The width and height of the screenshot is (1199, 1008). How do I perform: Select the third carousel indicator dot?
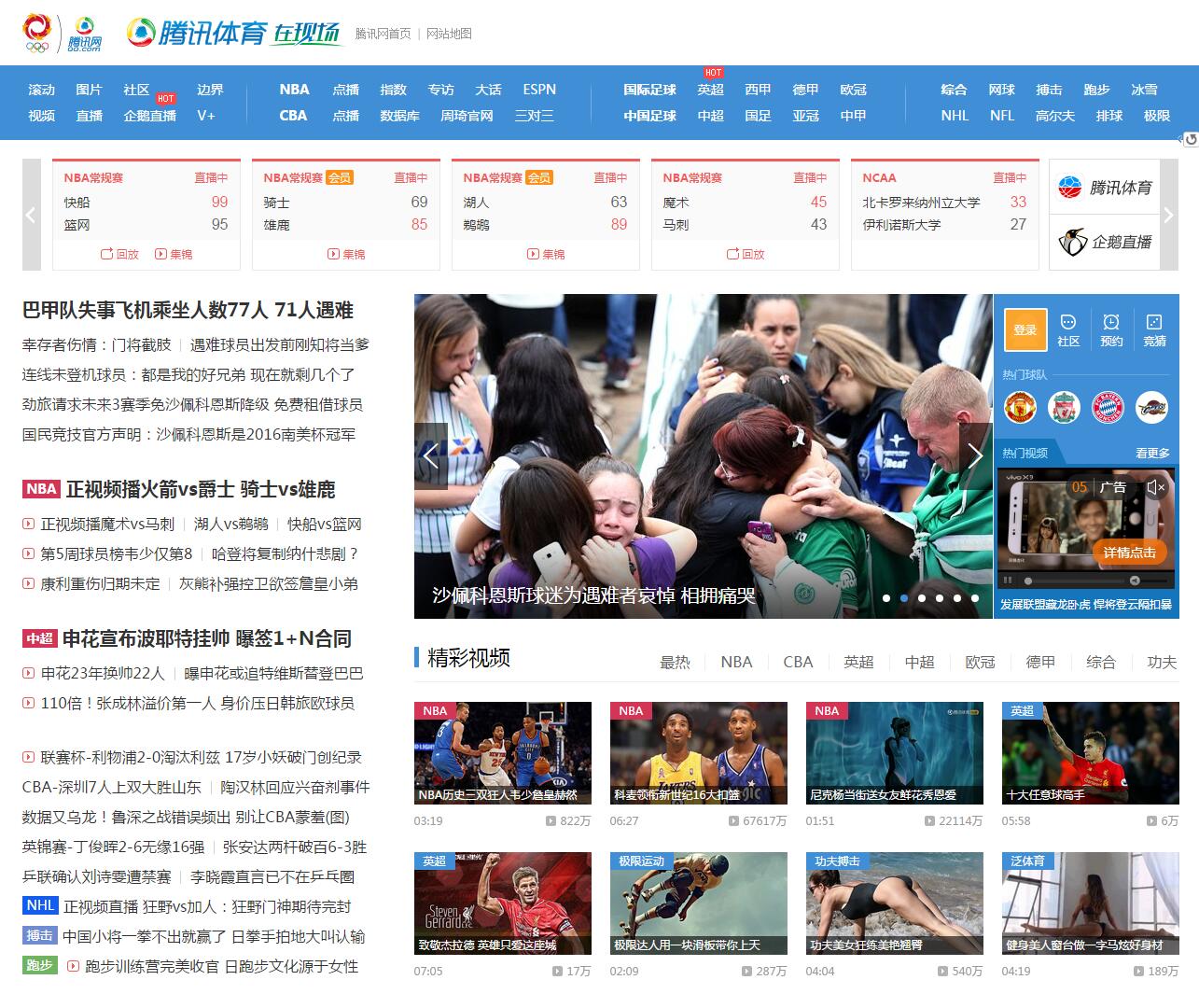[922, 598]
